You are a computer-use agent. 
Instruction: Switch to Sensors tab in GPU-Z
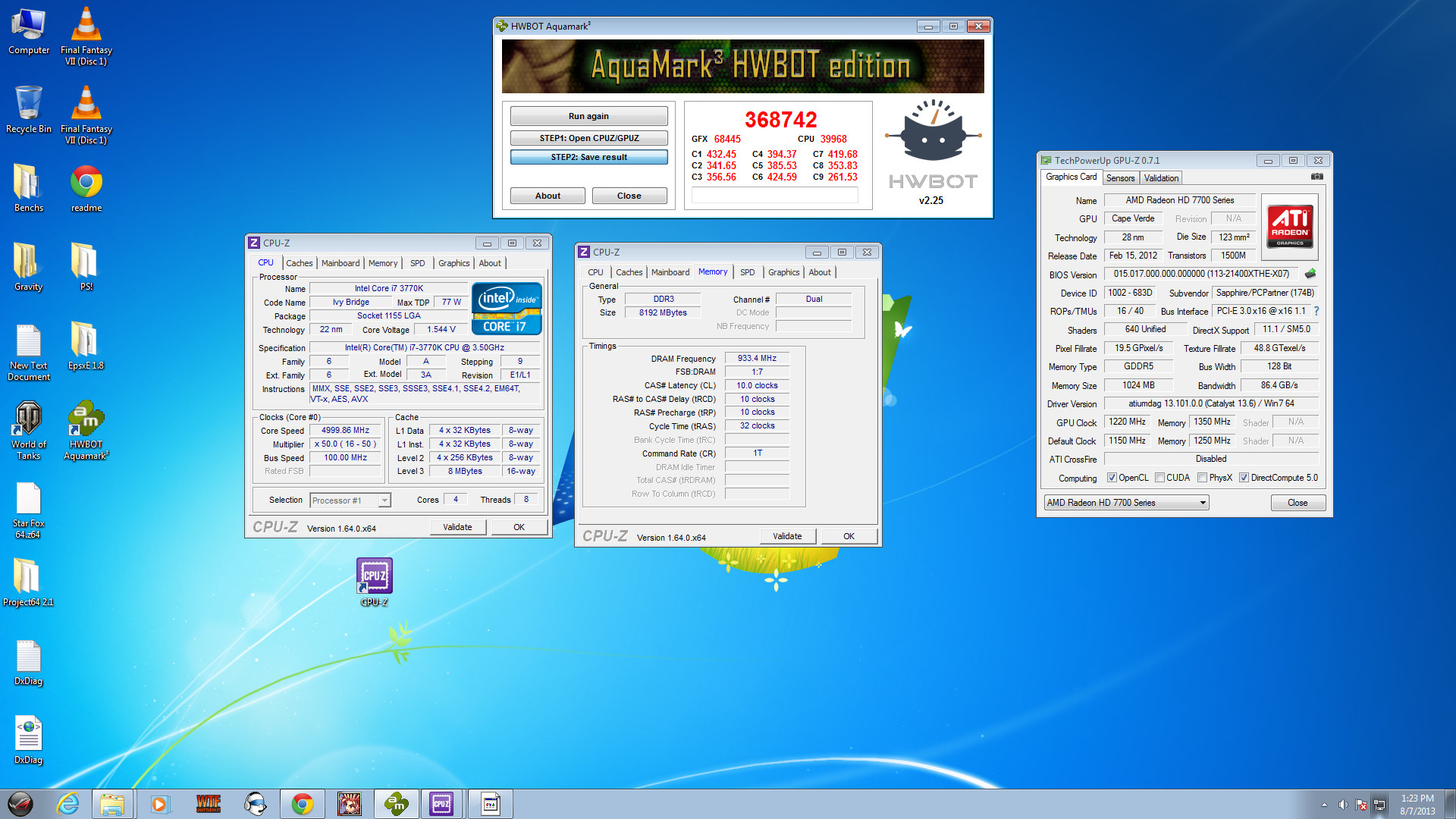(x=1120, y=178)
